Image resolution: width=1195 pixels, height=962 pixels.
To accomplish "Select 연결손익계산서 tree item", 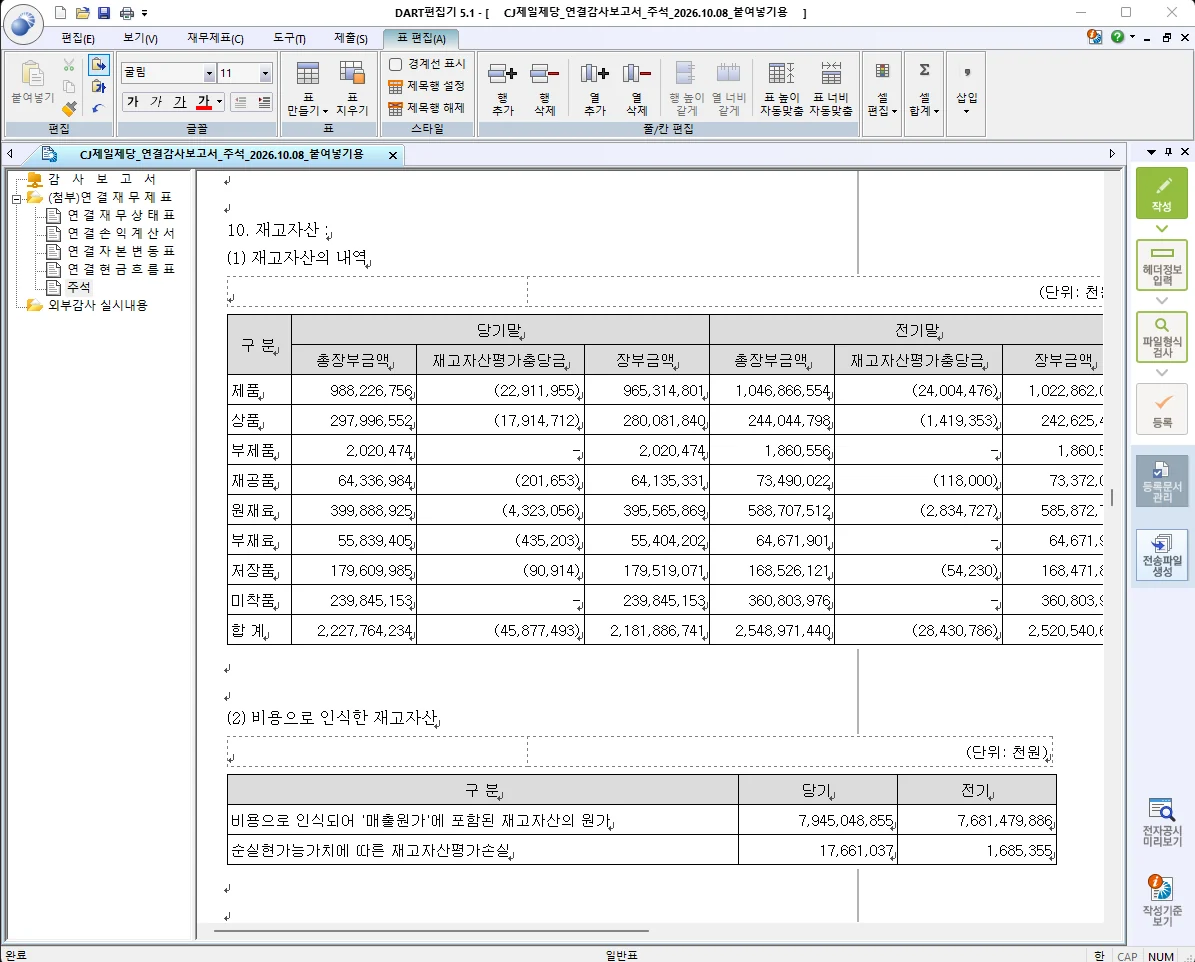I will click(x=121, y=233).
